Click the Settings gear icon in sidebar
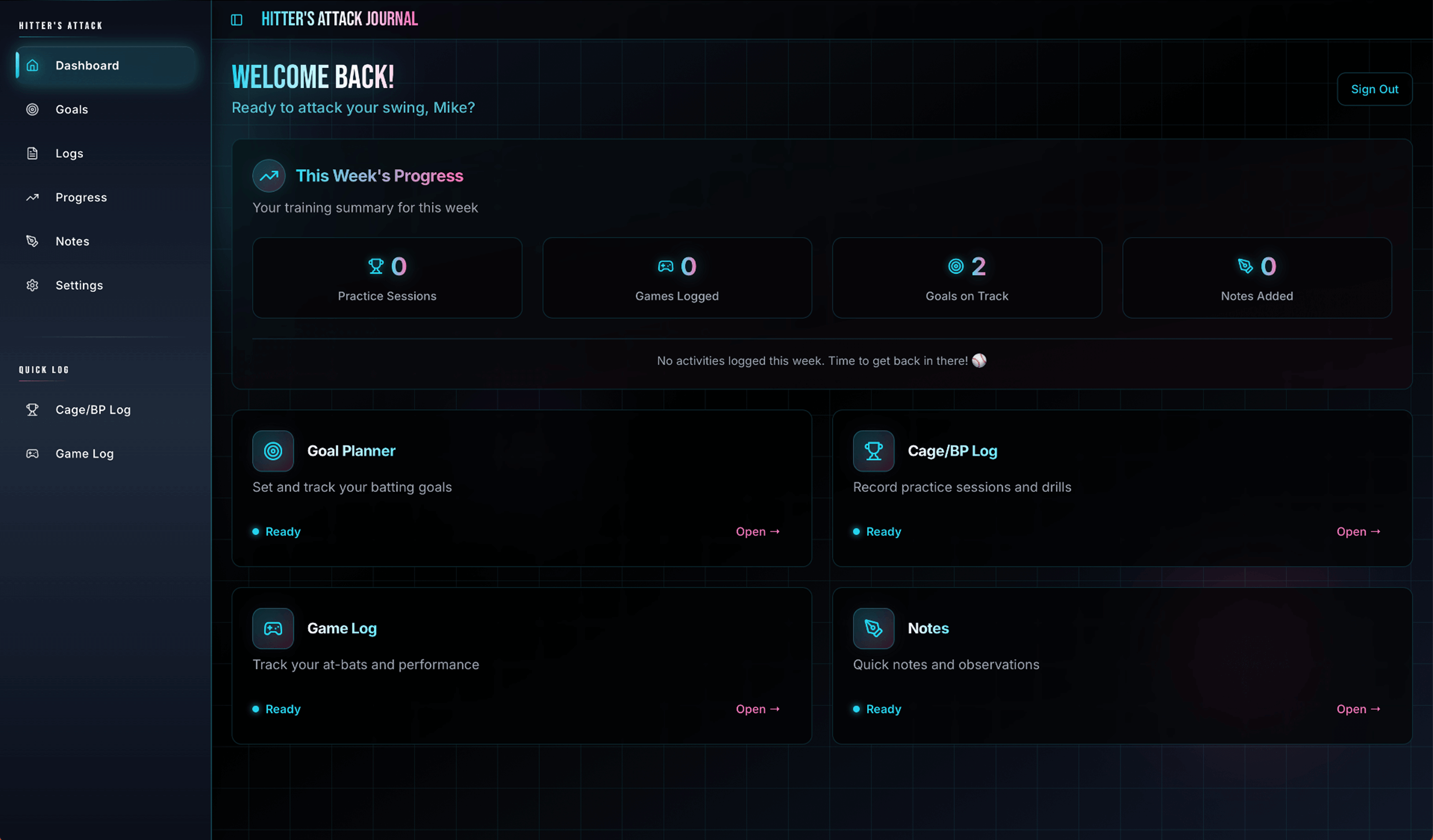This screenshot has height=840, width=1433. 33,285
